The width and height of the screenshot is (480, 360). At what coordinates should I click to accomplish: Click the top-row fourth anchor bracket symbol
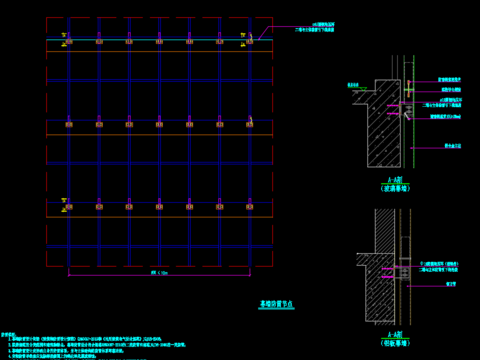click(x=159, y=41)
